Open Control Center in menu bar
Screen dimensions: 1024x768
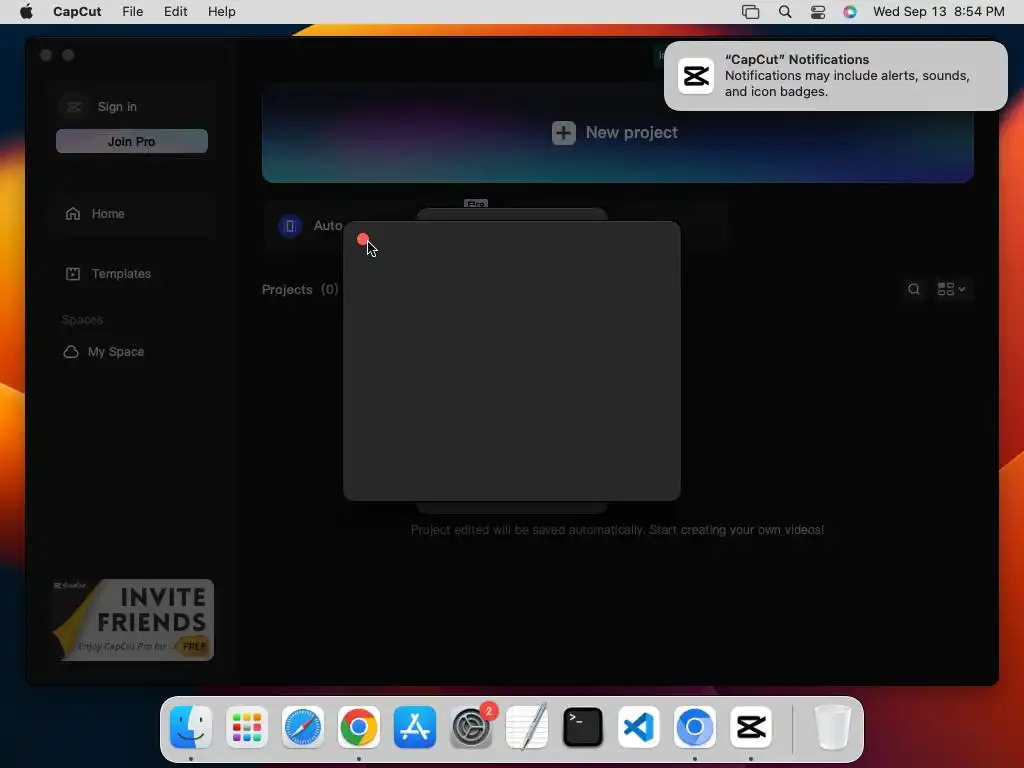818,12
